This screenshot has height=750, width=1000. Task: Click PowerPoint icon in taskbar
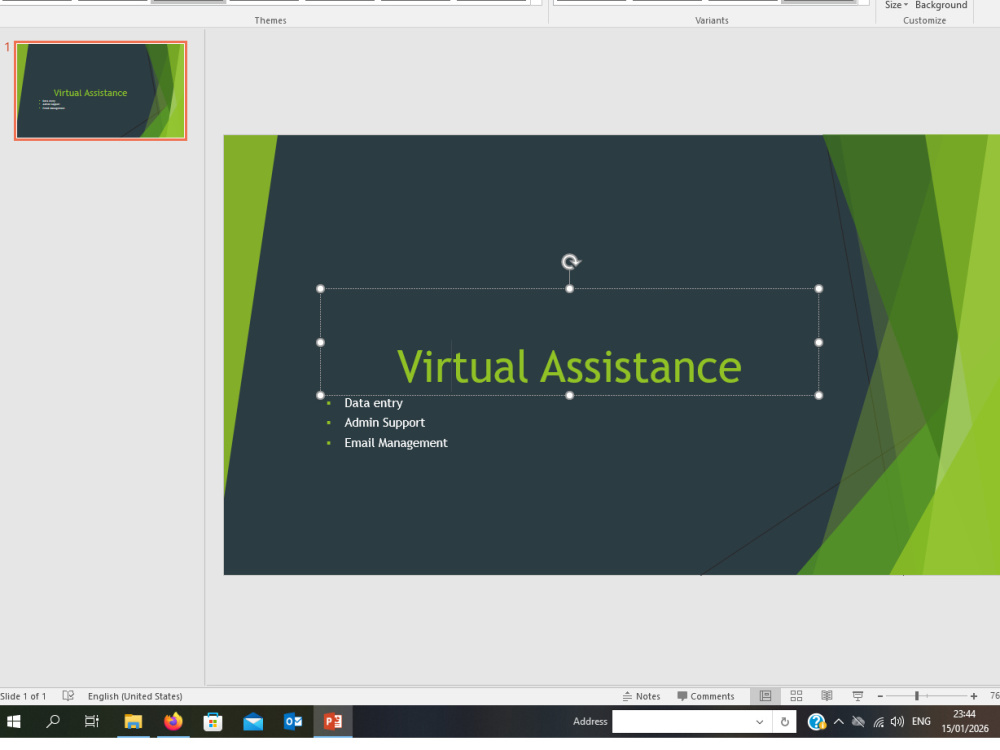[x=333, y=721]
